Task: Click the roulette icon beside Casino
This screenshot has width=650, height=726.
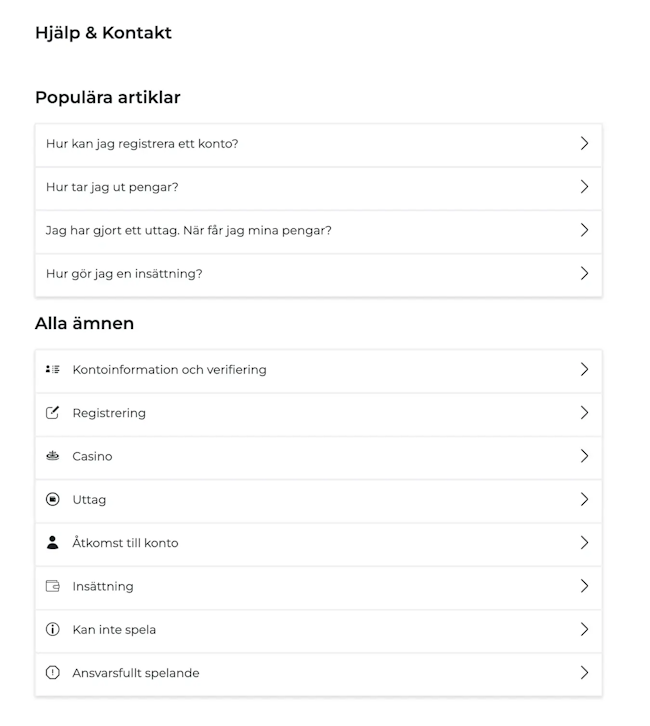Action: tap(53, 456)
